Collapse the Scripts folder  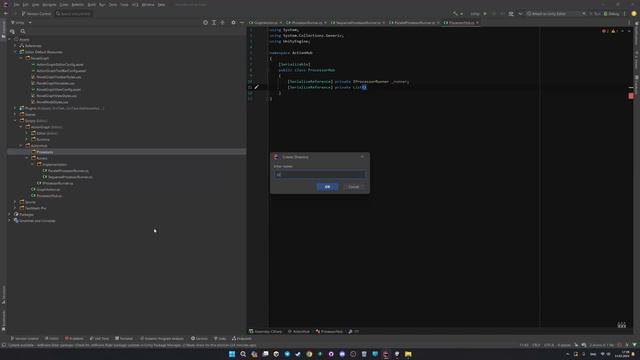16,121
